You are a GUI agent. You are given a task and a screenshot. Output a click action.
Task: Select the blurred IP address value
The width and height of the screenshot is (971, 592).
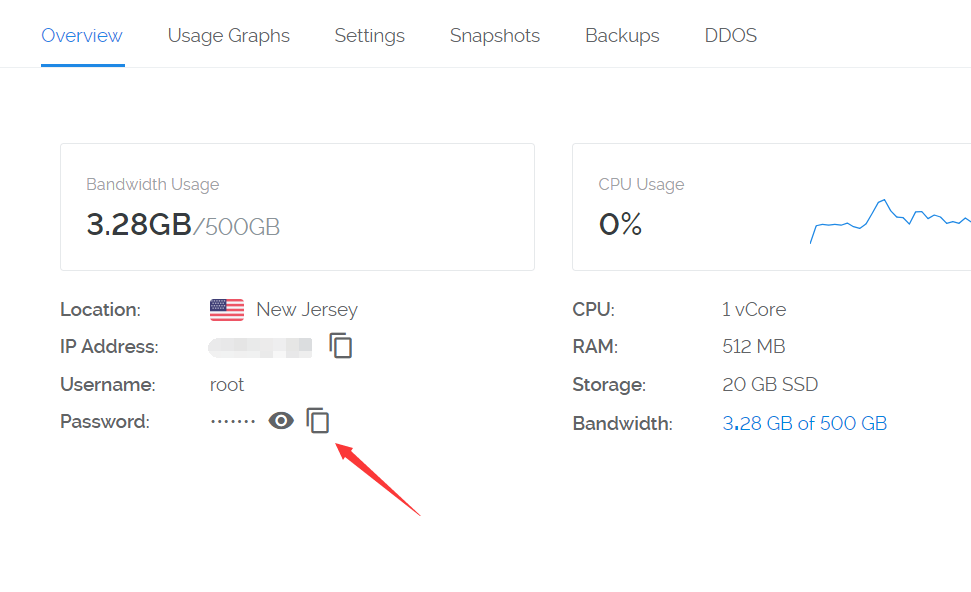point(260,347)
